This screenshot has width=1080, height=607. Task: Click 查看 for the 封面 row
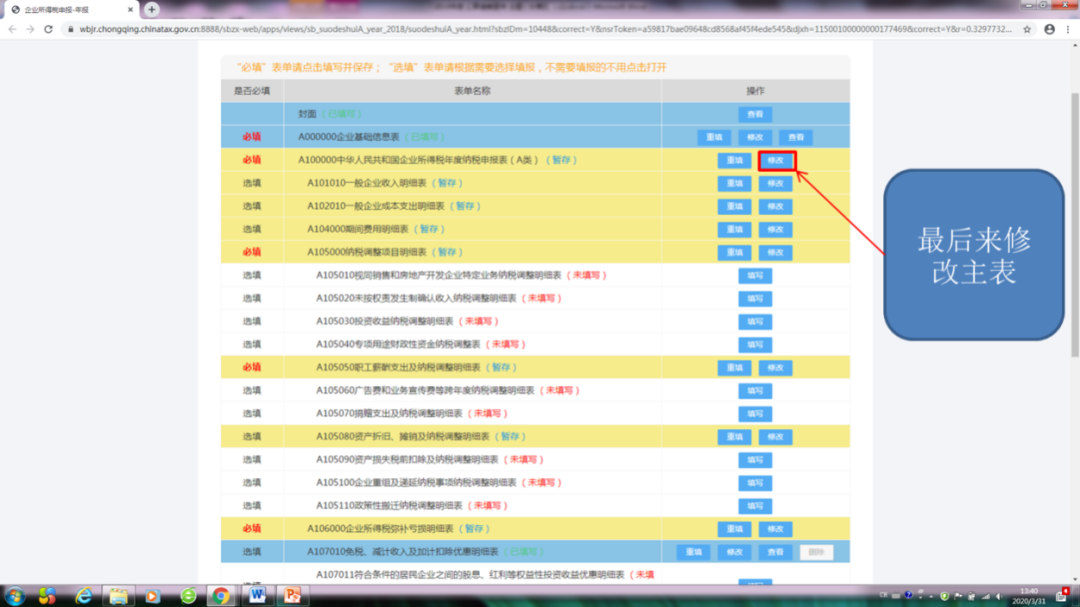755,114
